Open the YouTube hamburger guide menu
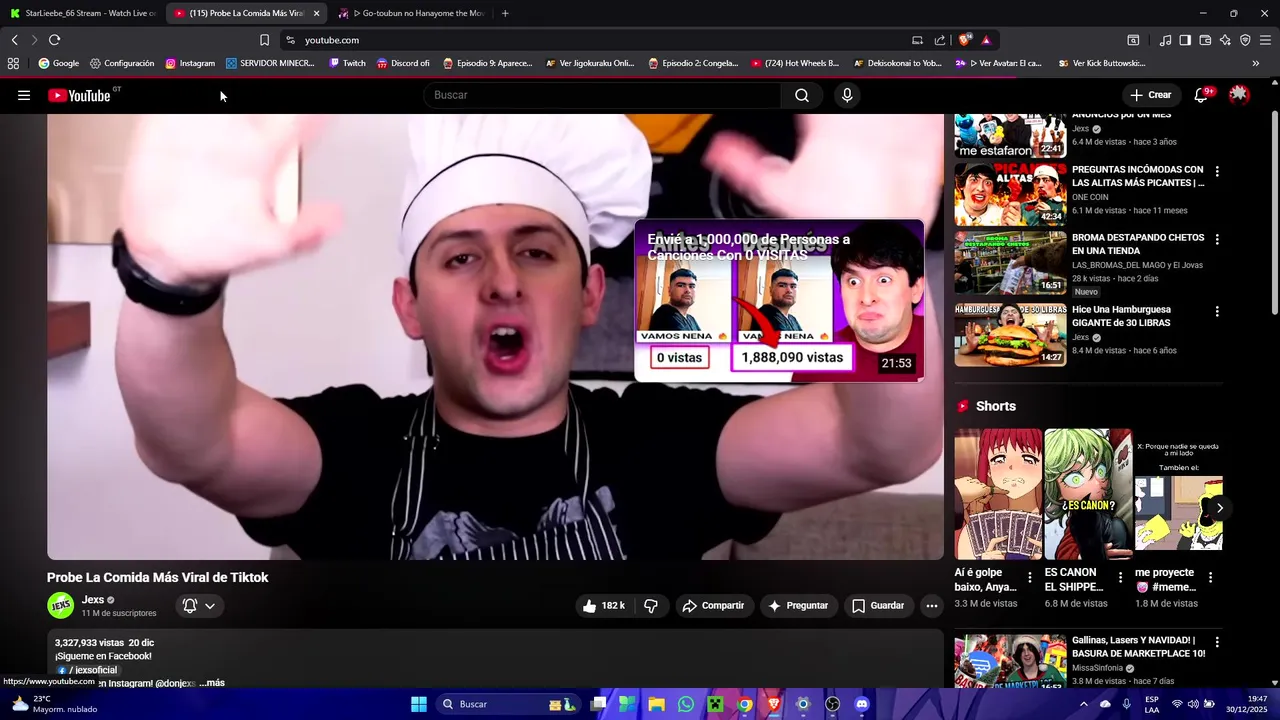This screenshot has height=720, width=1280. click(24, 95)
